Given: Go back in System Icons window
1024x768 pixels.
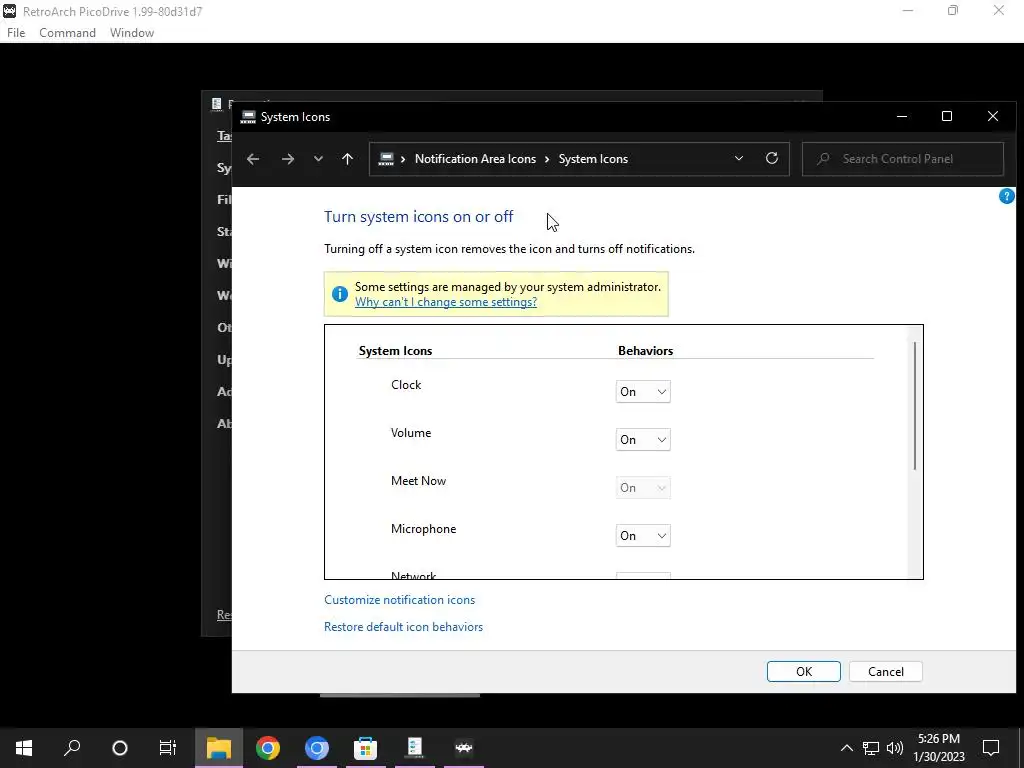Looking at the screenshot, I should 253,159.
